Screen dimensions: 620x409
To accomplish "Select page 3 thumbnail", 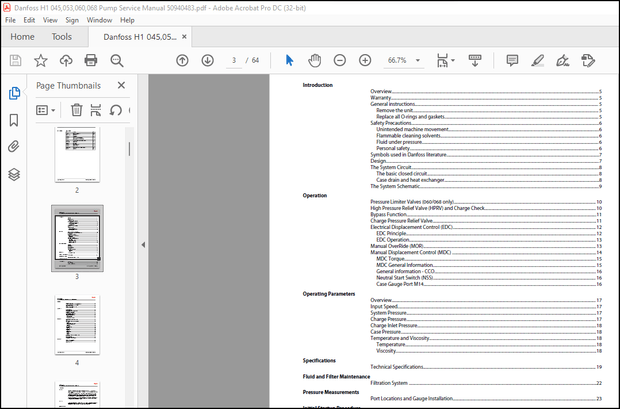I will (x=77, y=238).
